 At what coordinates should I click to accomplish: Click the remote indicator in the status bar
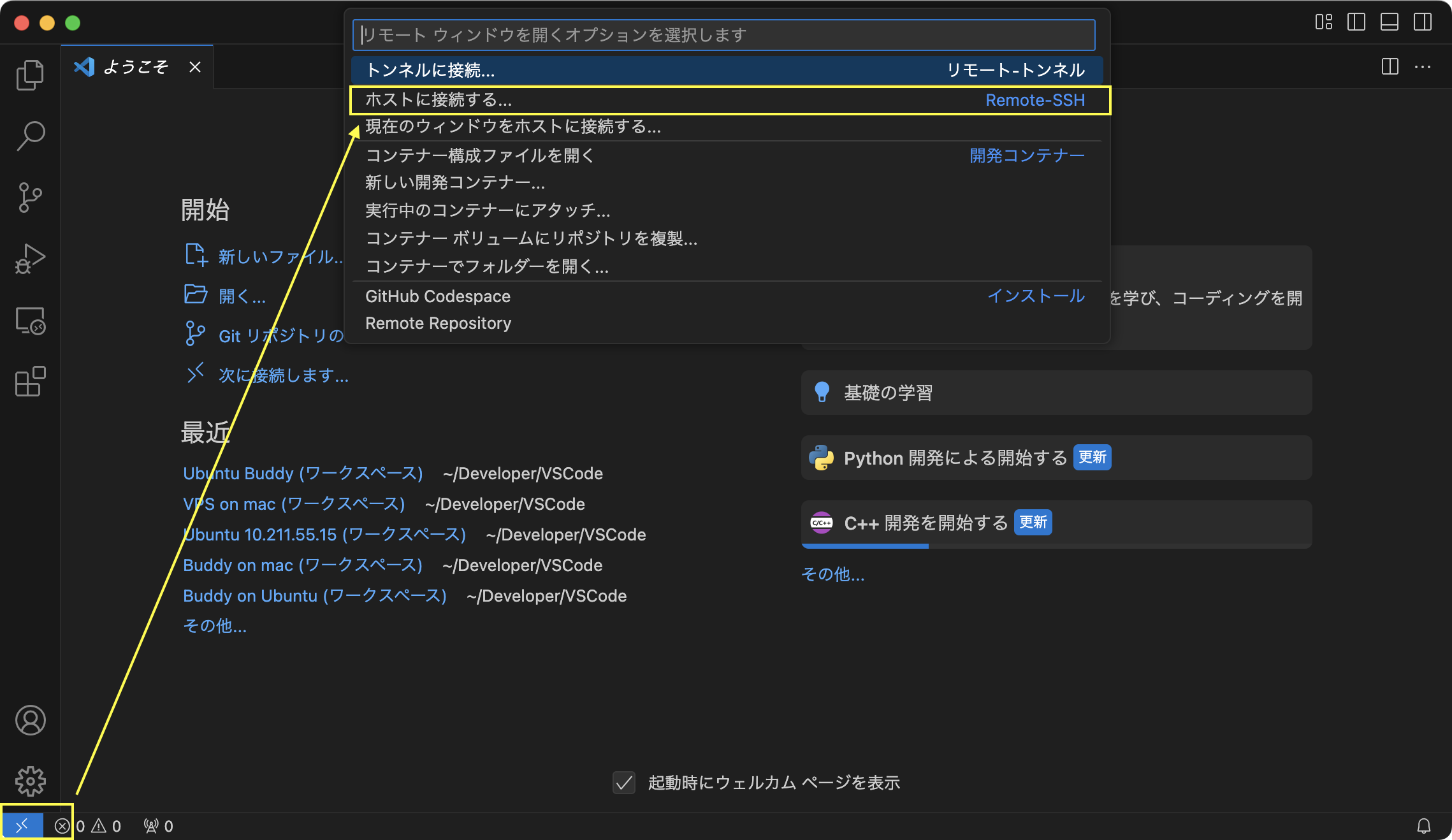click(x=23, y=825)
